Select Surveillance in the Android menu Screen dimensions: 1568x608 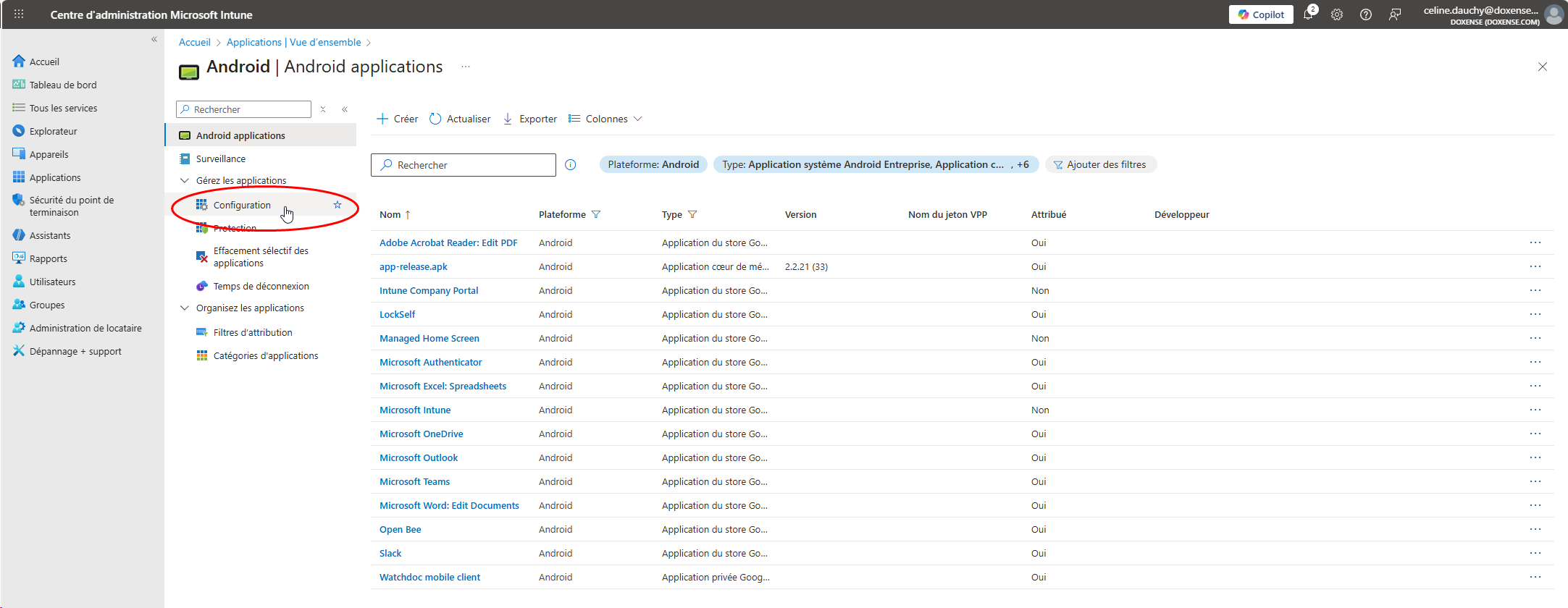220,159
